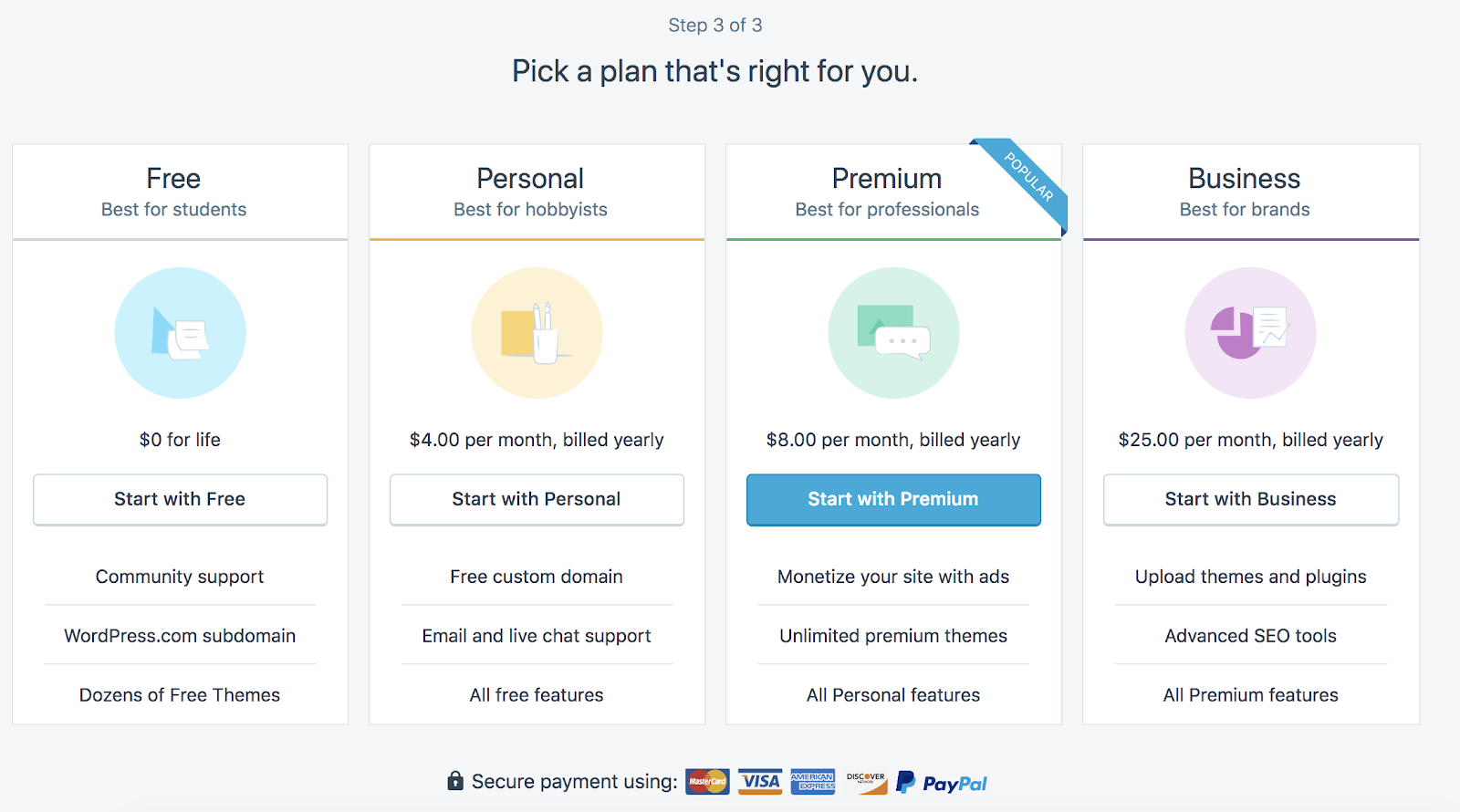Click the Free plan title heading
1460x812 pixels.
click(173, 179)
